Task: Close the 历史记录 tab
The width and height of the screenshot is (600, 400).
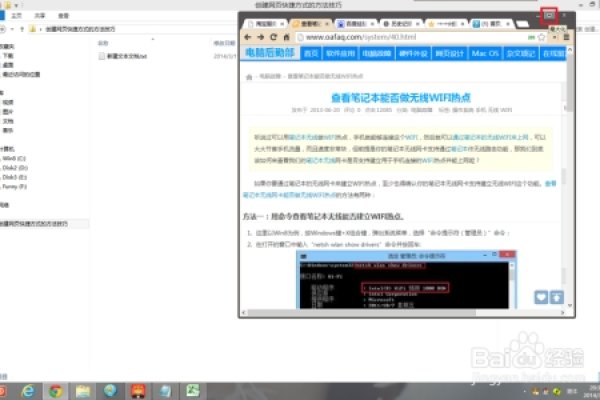Action: [x=417, y=24]
